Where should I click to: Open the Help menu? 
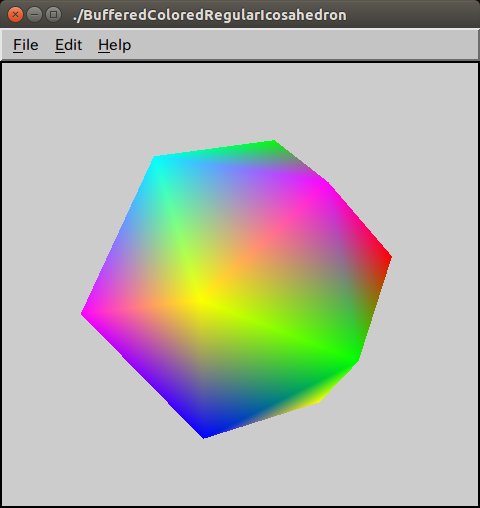(114, 45)
